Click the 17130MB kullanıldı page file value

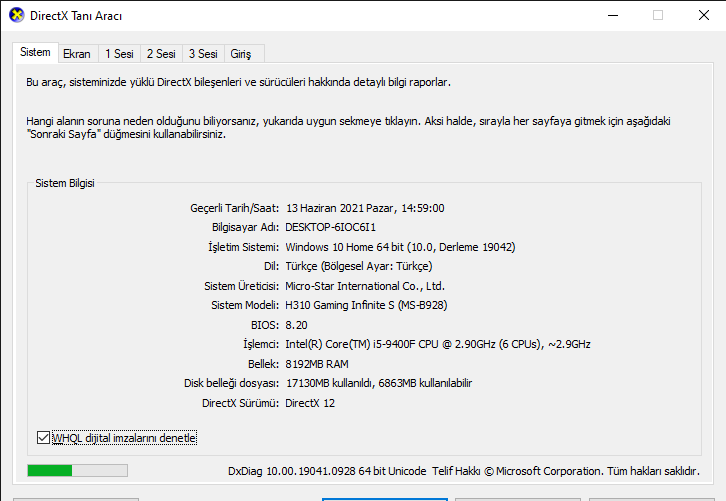coord(379,383)
